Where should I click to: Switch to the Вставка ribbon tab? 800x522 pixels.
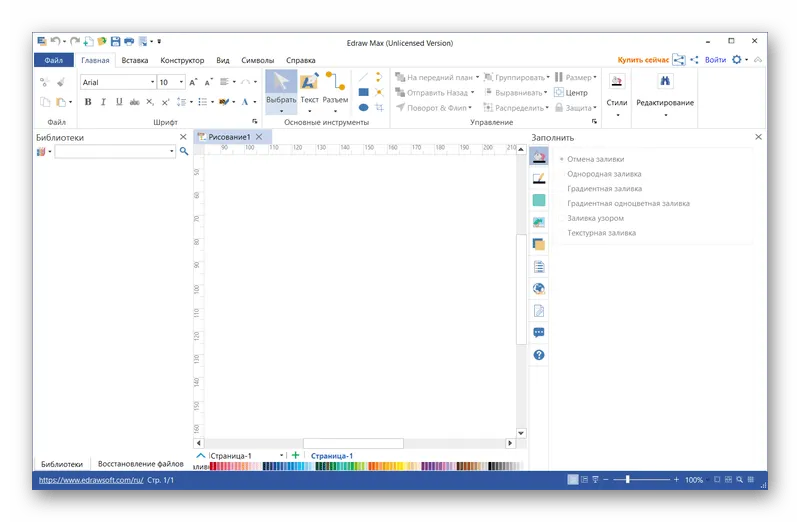click(135, 60)
